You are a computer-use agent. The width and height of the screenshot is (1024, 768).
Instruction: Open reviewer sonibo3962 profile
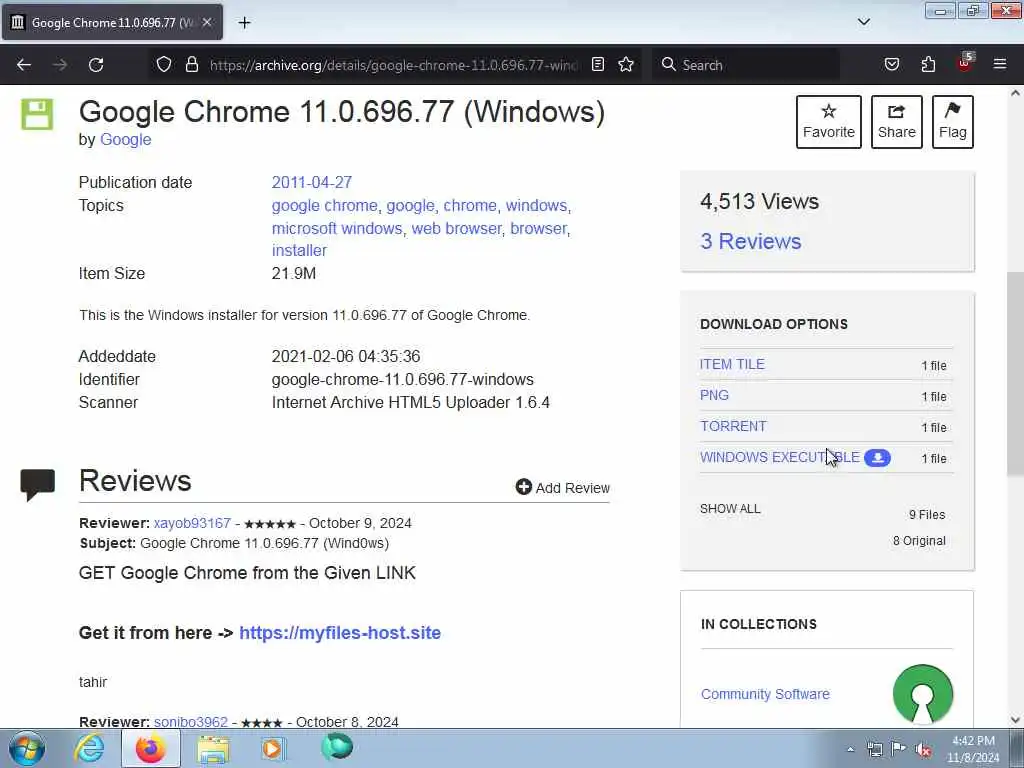click(191, 722)
